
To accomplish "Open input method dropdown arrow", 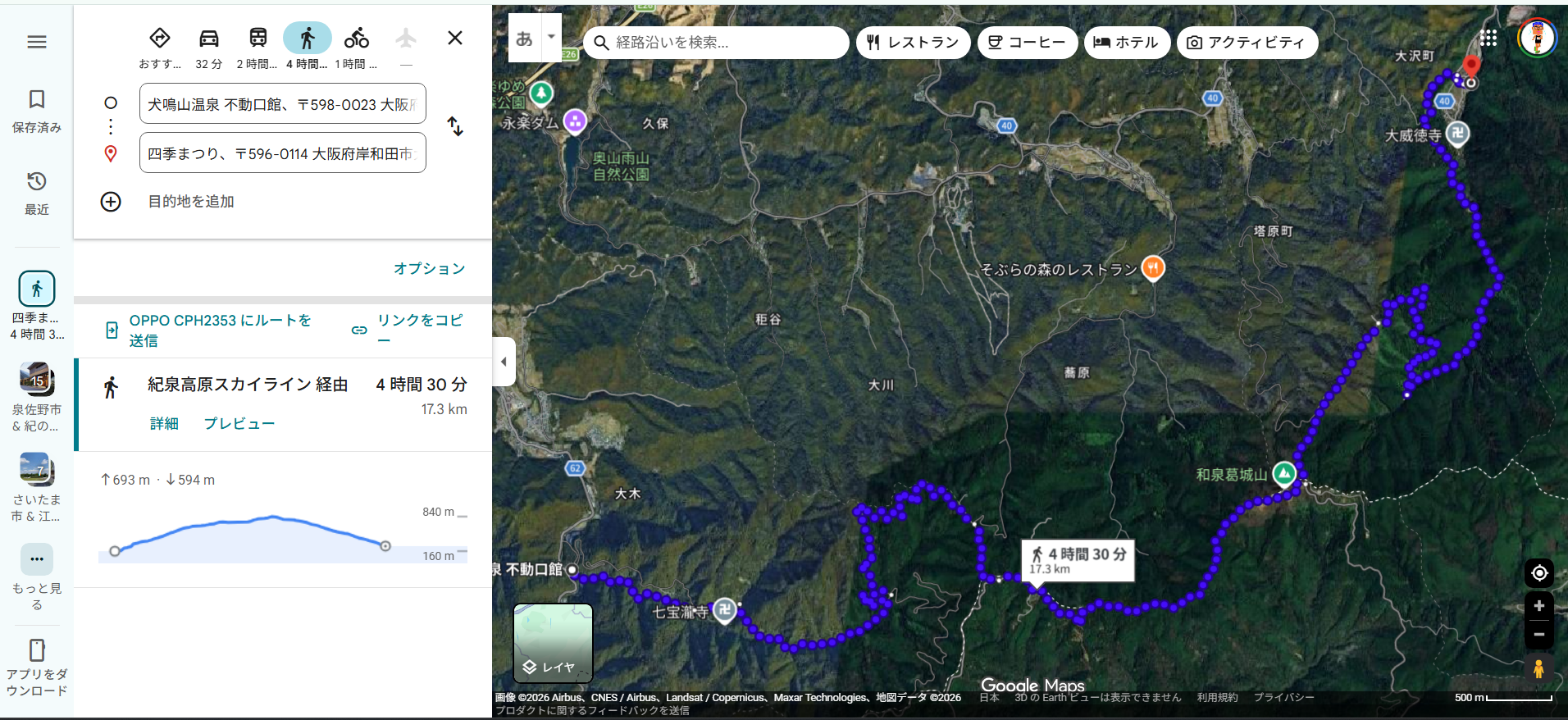I will [x=551, y=37].
